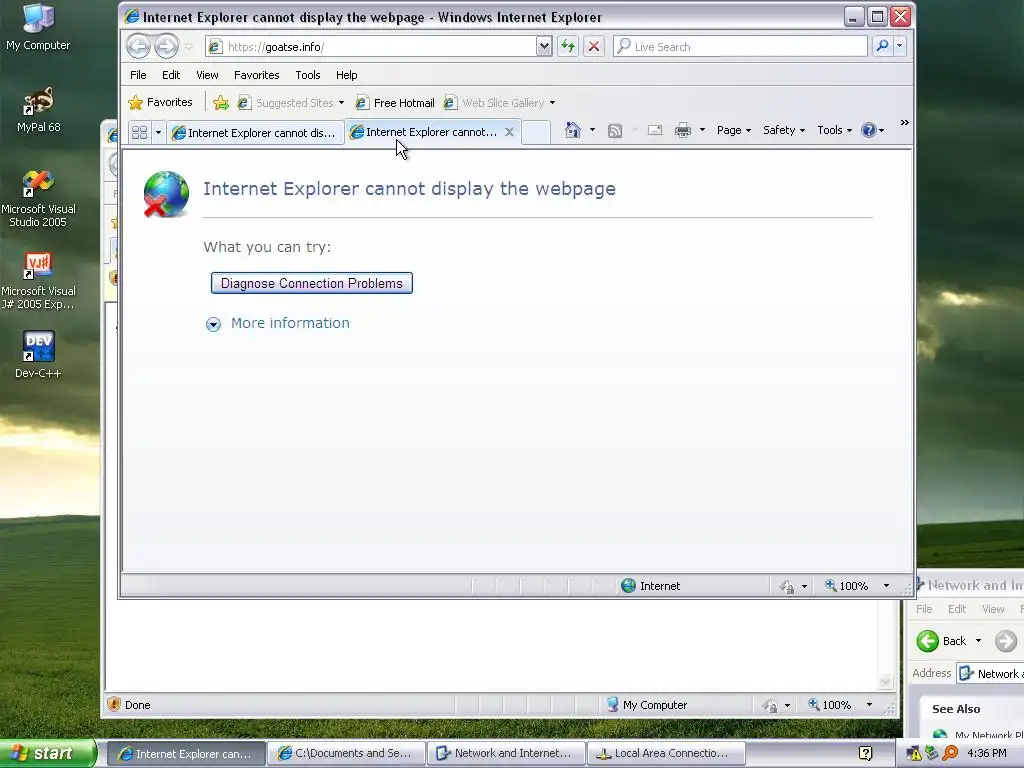This screenshot has height=768, width=1024.
Task: Click the Print icon
Action: click(682, 130)
